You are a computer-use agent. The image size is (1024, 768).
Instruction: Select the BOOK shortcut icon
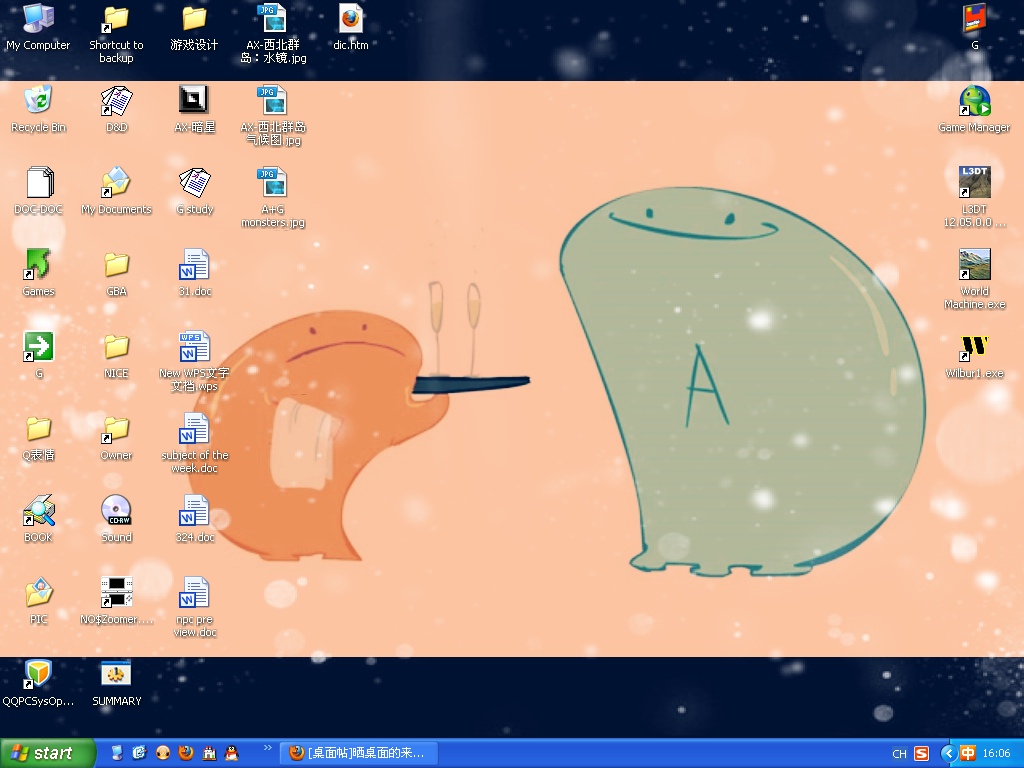tap(38, 520)
